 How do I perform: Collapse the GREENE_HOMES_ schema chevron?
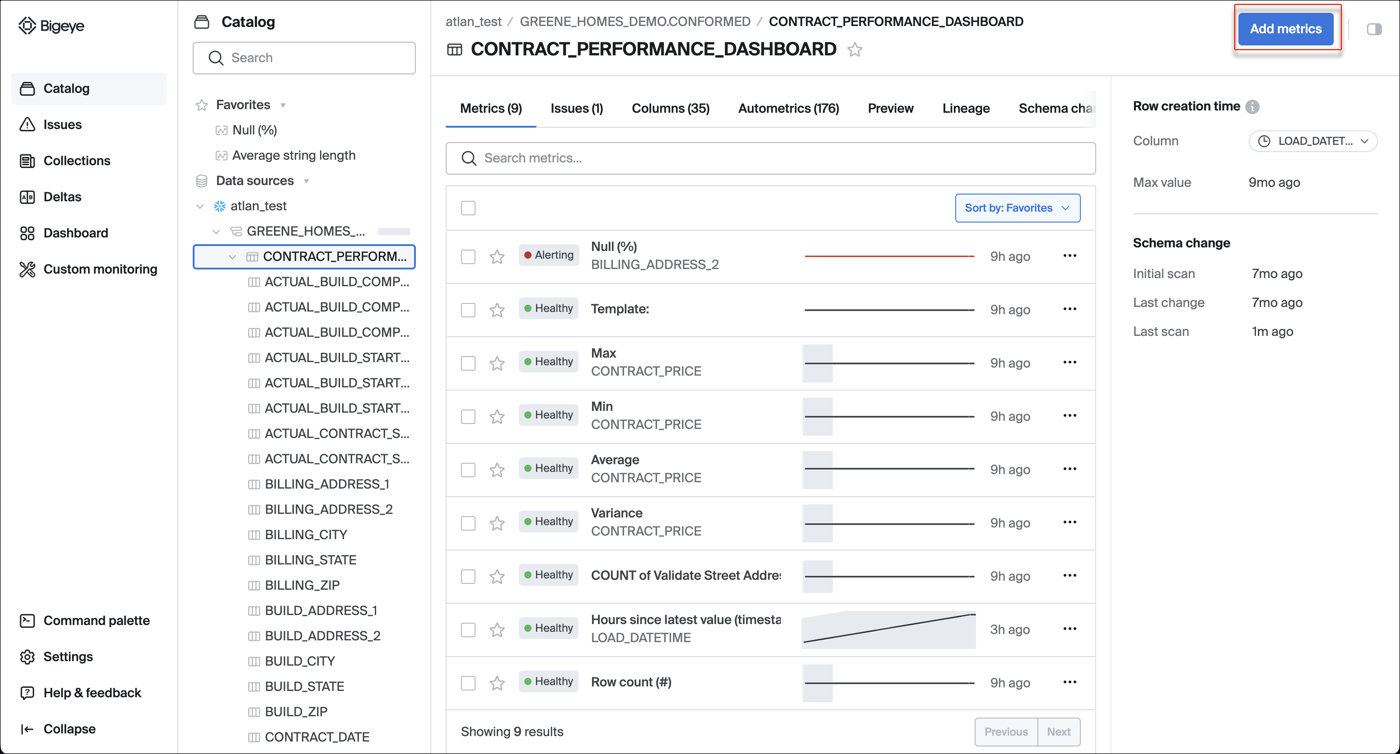click(216, 231)
